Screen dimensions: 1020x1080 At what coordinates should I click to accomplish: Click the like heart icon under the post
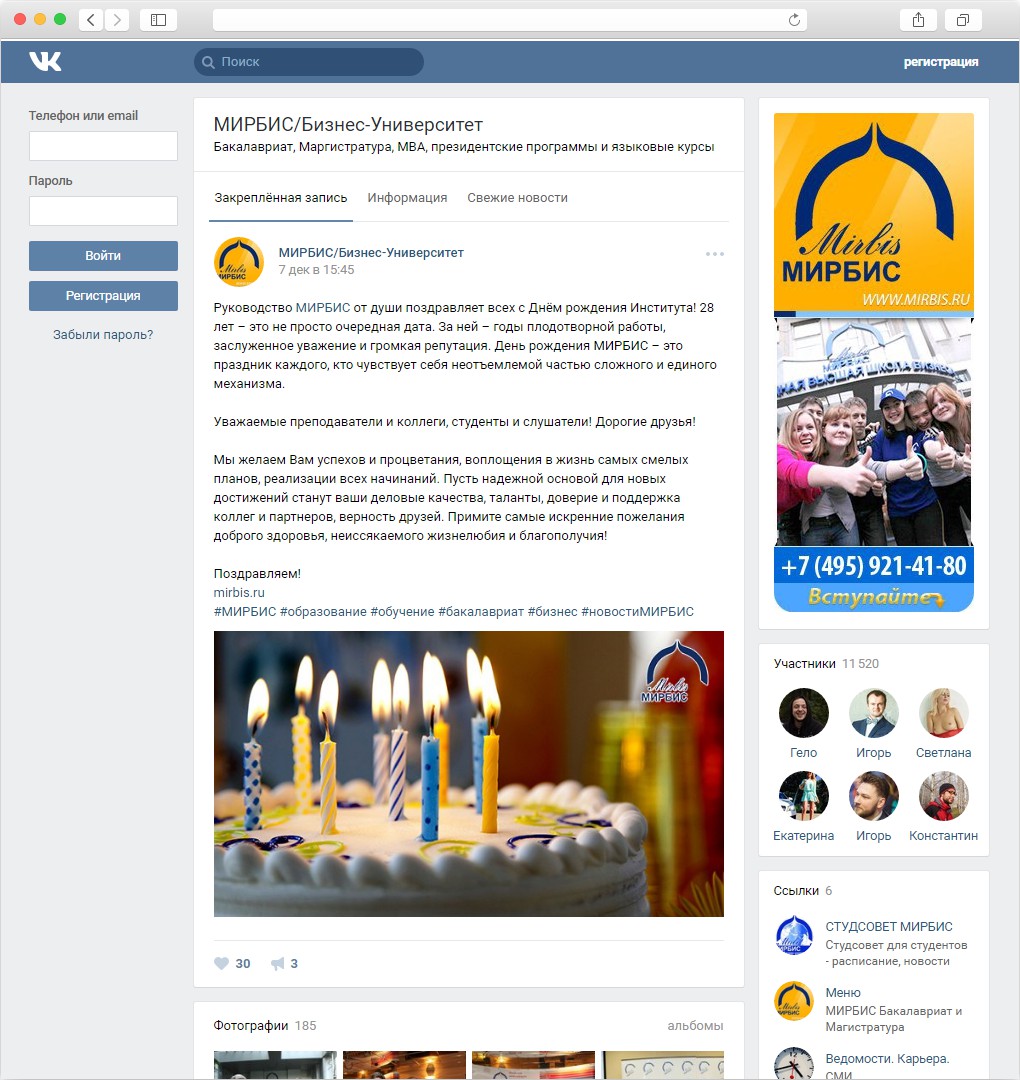(x=221, y=963)
